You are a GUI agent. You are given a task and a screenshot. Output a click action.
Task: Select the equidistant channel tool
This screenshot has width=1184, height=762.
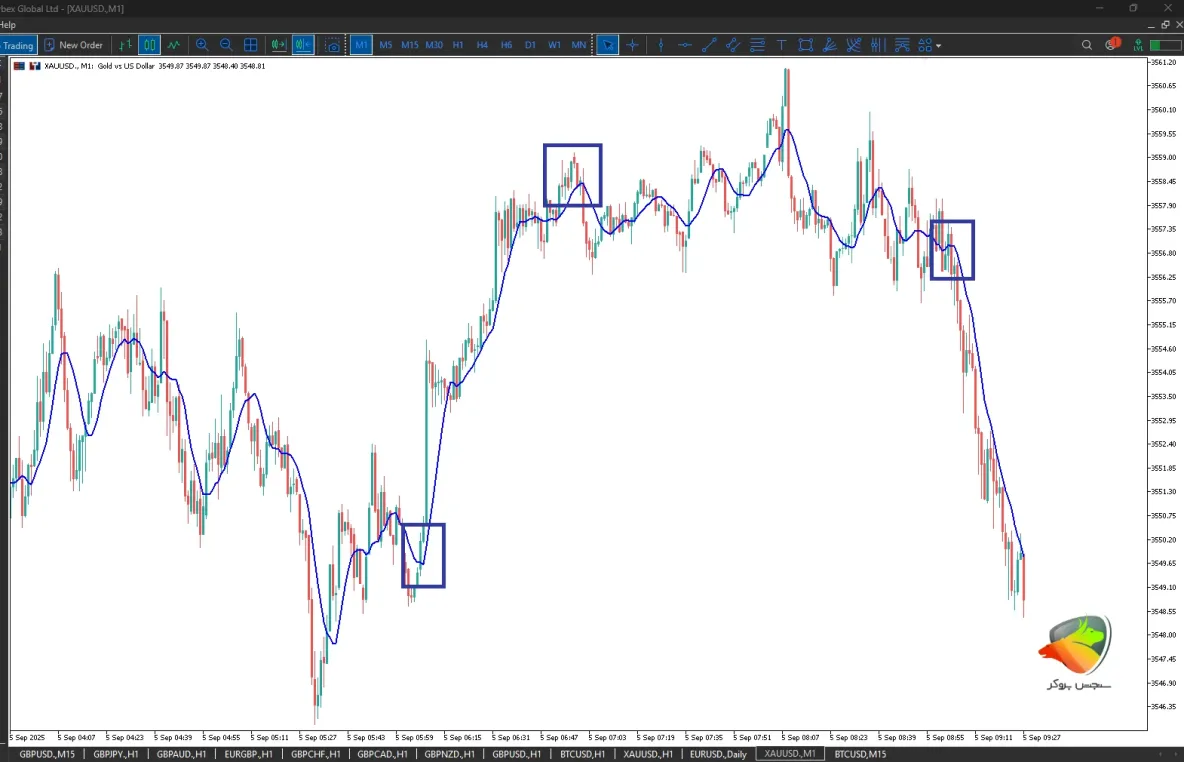pyautogui.click(x=733, y=45)
